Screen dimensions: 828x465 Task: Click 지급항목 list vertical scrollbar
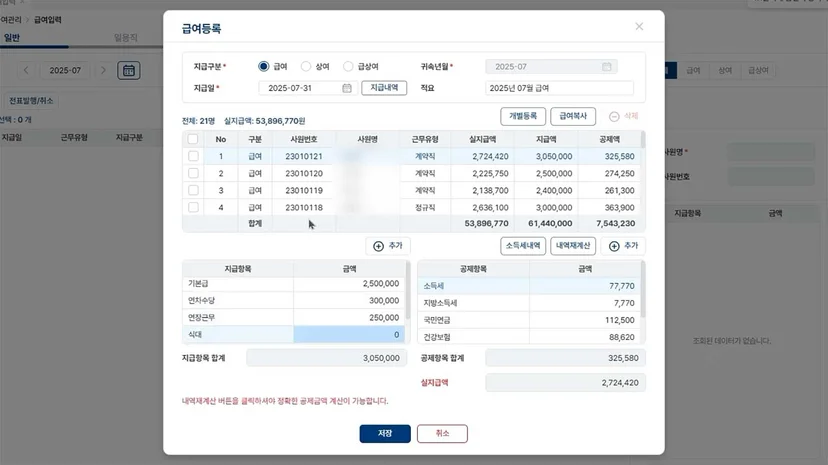(407, 289)
